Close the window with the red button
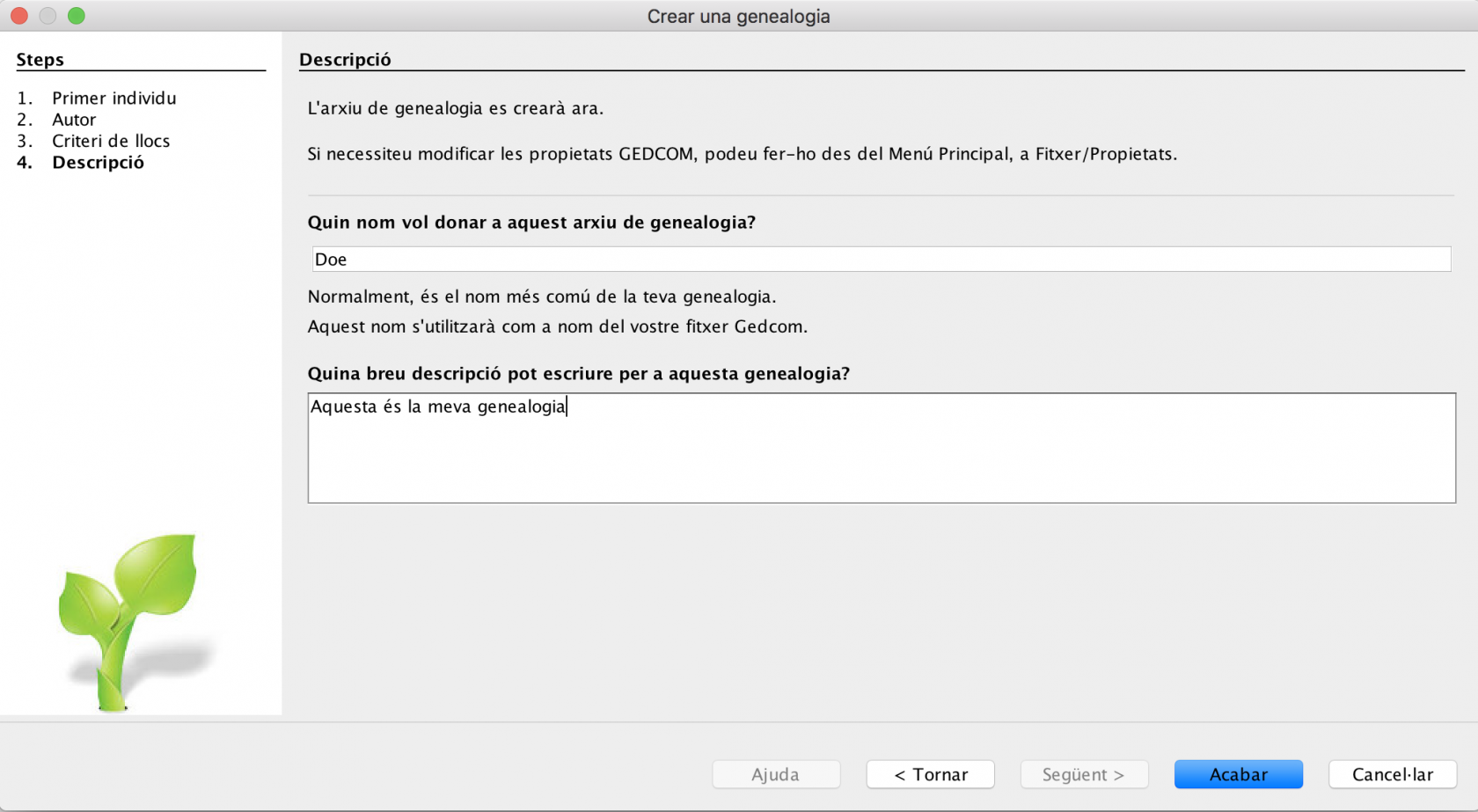The height and width of the screenshot is (812, 1478). pyautogui.click(x=19, y=16)
